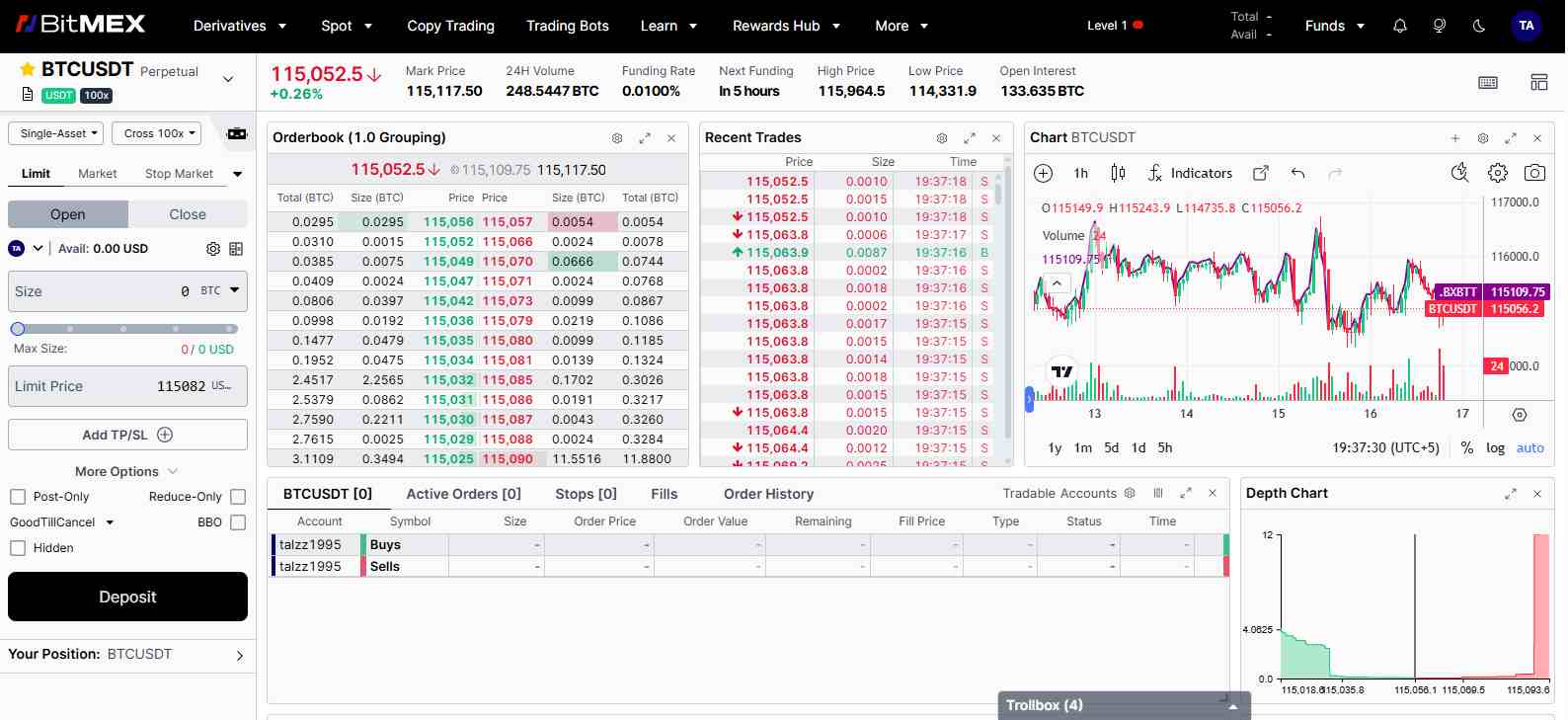The height and width of the screenshot is (720, 1568).
Task: Undo last chart action
Action: tap(1297, 174)
